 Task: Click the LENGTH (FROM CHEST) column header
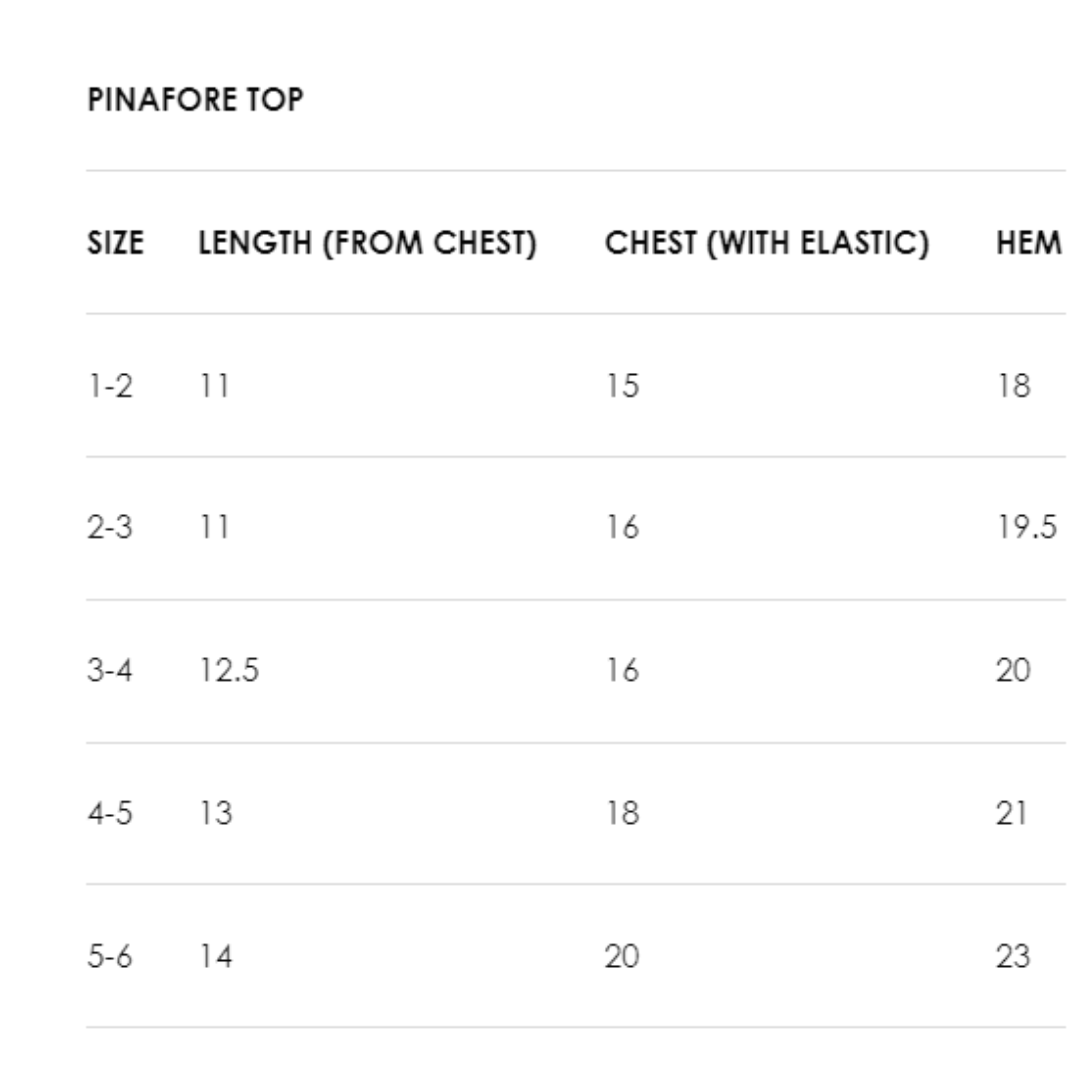[x=367, y=243]
